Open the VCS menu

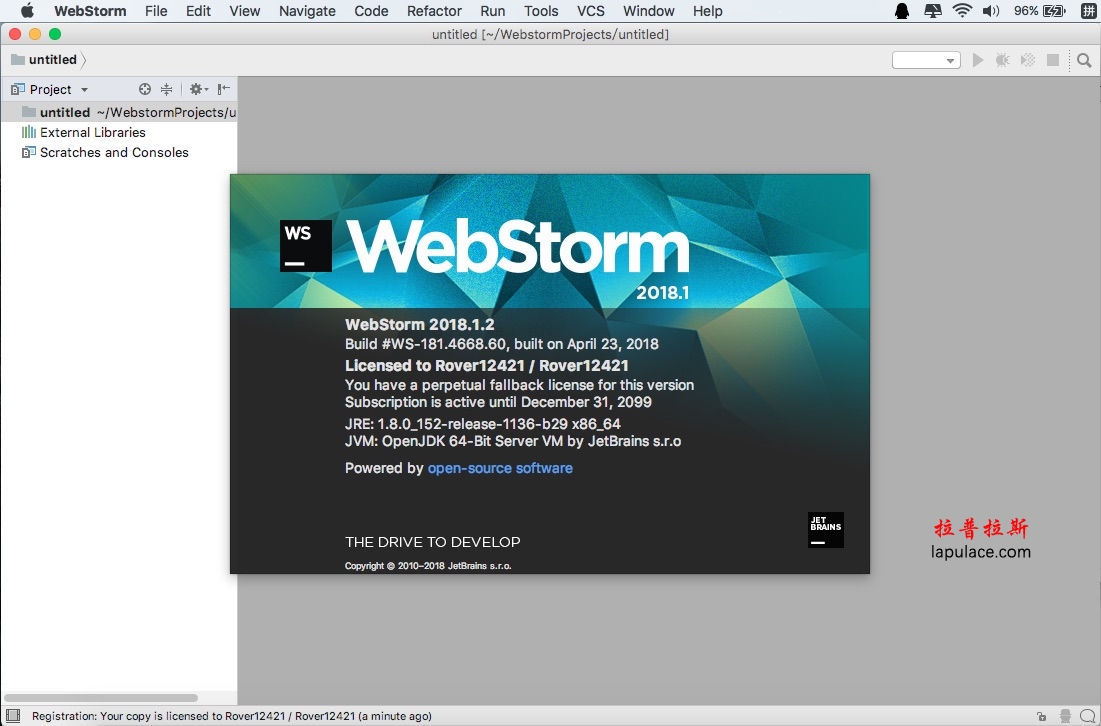point(591,11)
